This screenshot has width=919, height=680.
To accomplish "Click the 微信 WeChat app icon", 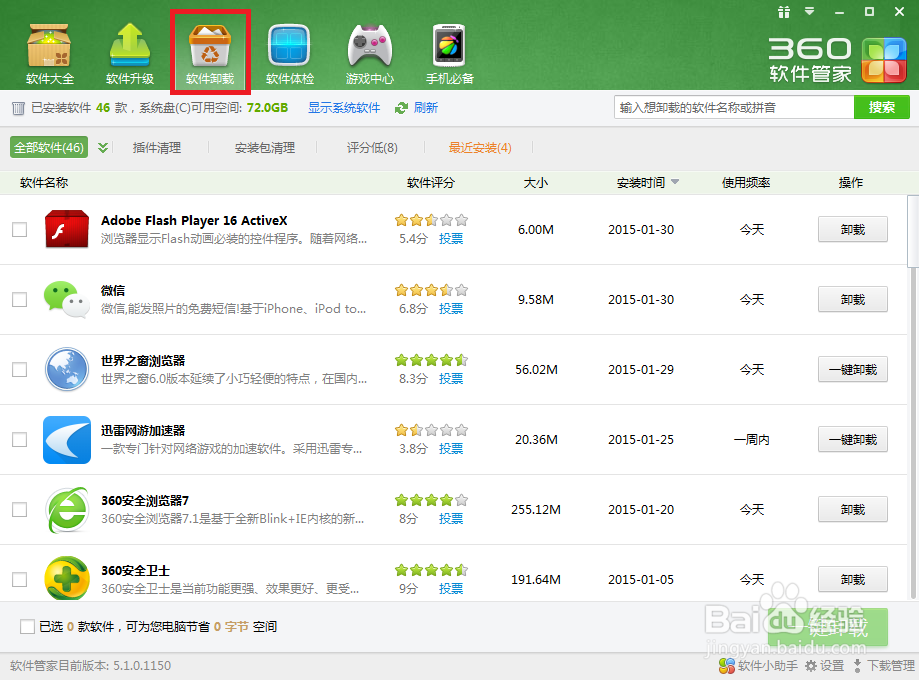I will (67, 300).
